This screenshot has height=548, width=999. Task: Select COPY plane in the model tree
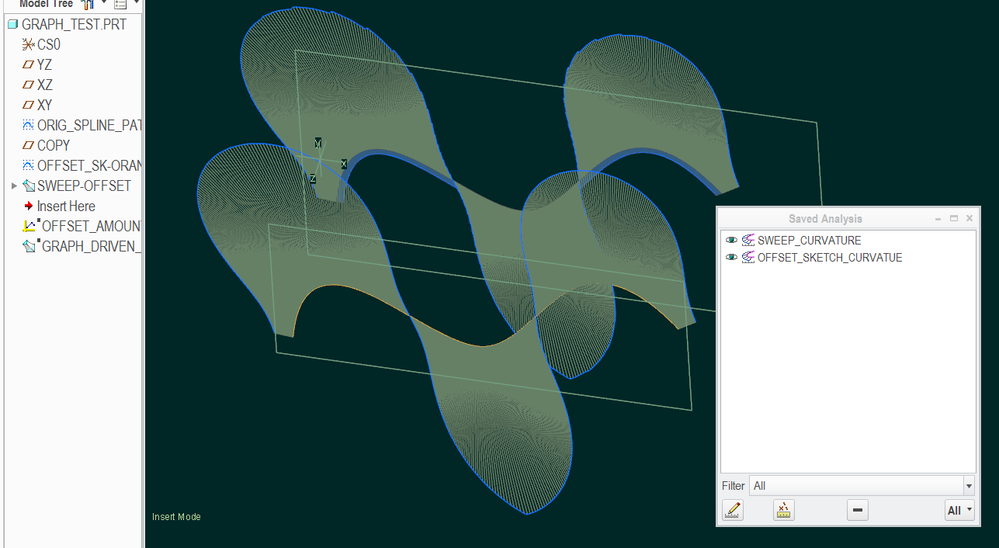(x=54, y=145)
